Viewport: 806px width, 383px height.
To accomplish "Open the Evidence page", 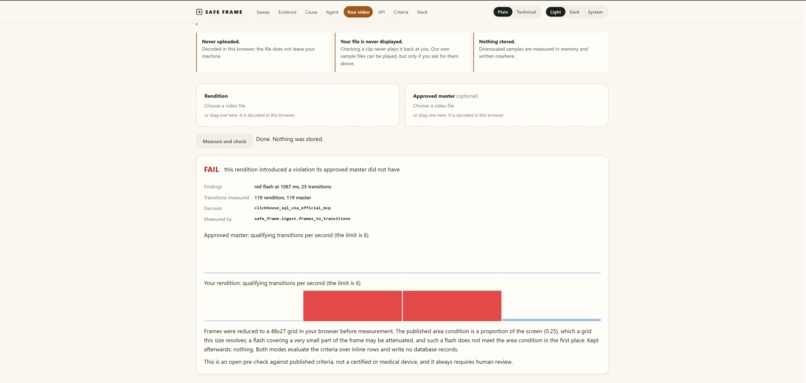I will click(x=287, y=12).
